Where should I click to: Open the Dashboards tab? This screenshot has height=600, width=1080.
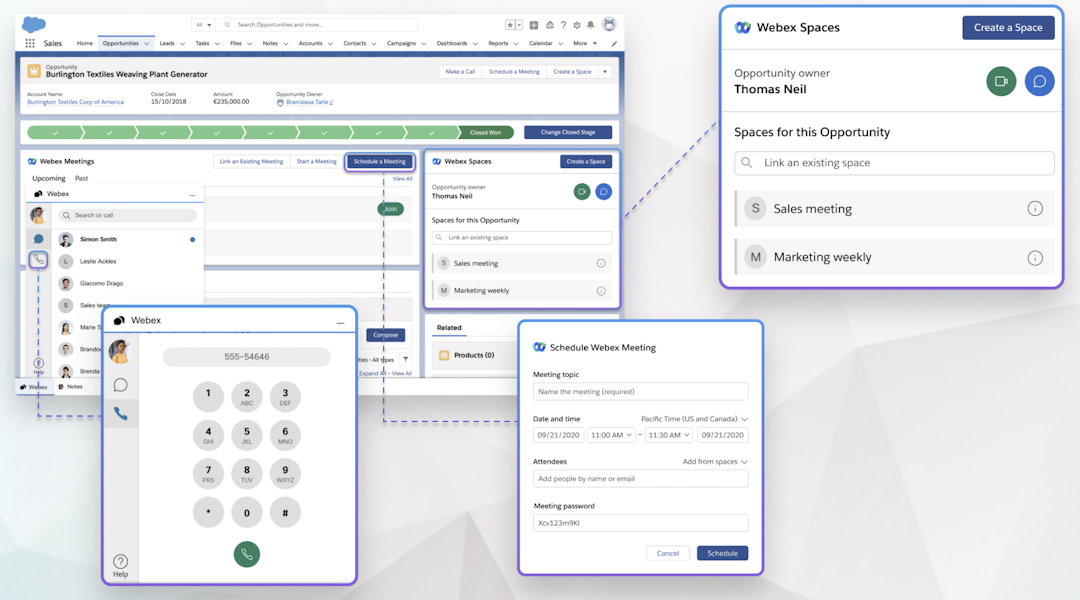(x=452, y=43)
